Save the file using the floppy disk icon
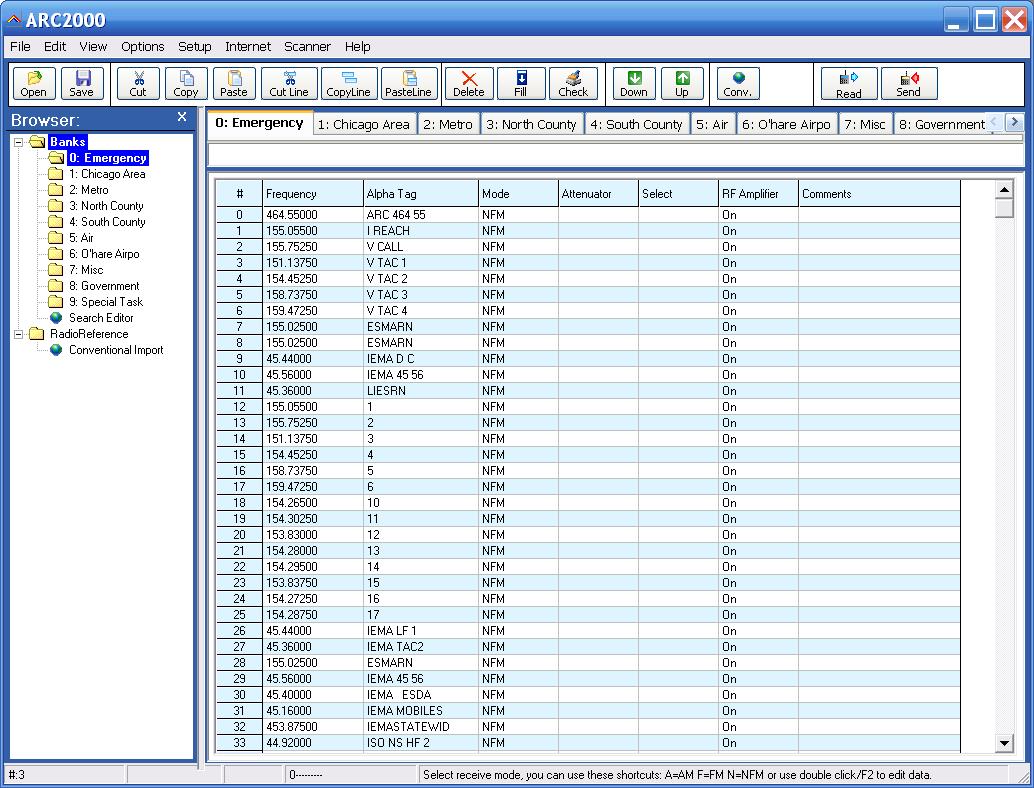Viewport: 1034px width, 788px height. pos(82,83)
